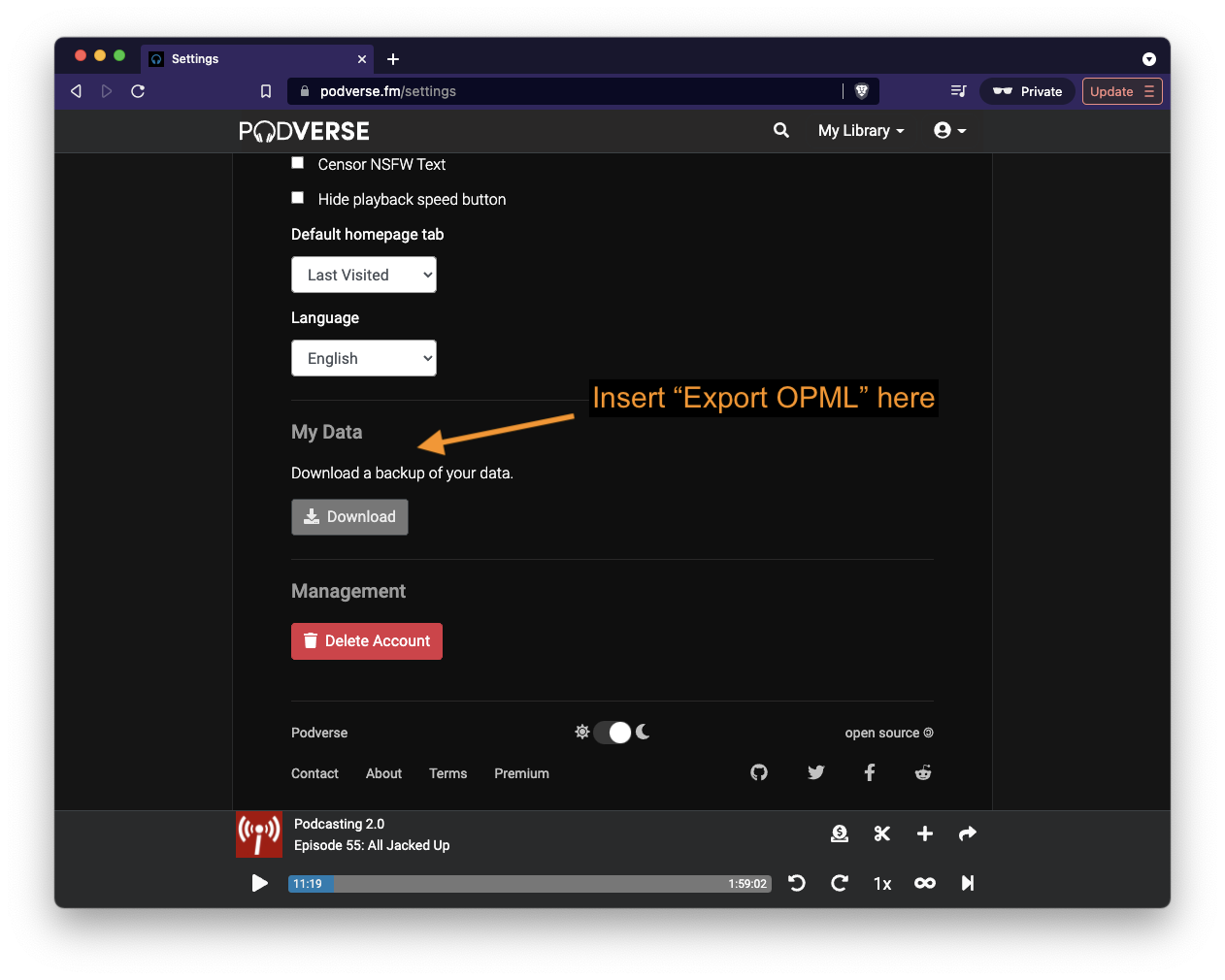Jump backward with the rewind icon

point(796,883)
